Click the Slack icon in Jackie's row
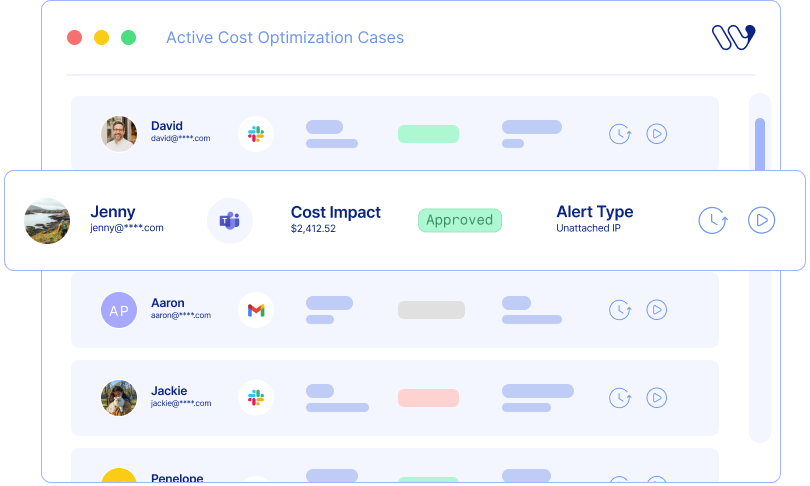This screenshot has width=810, height=486. pyautogui.click(x=256, y=398)
